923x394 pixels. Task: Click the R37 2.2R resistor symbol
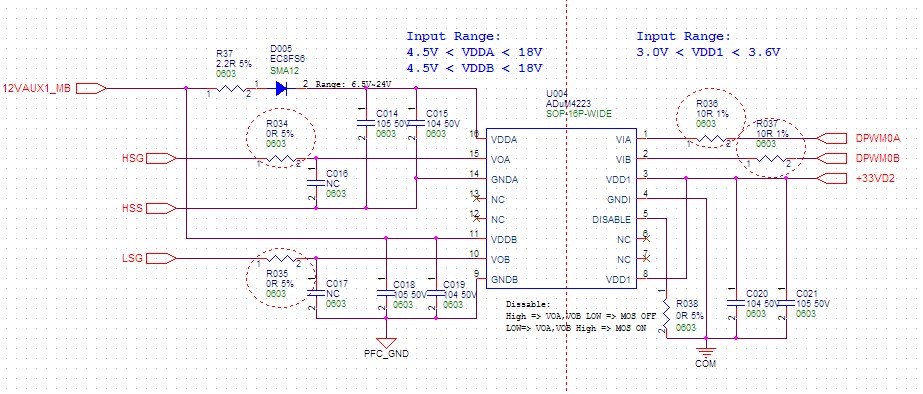click(x=230, y=89)
